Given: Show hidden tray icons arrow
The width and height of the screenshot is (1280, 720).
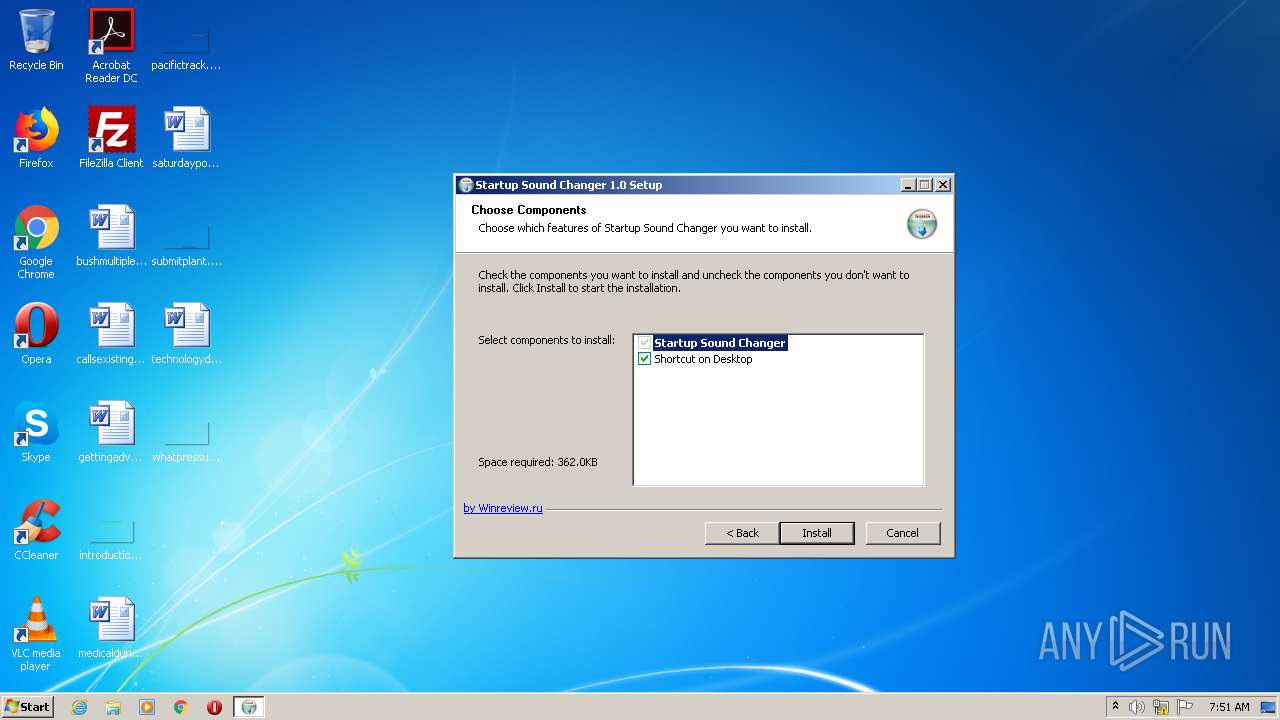Looking at the screenshot, I should (1115, 706).
